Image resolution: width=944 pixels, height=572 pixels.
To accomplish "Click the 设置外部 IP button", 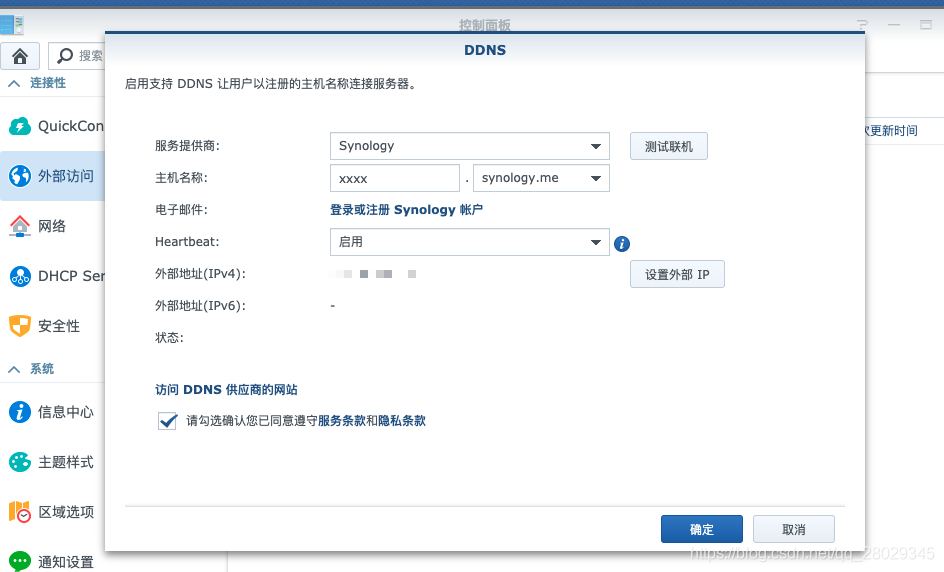I will (677, 275).
